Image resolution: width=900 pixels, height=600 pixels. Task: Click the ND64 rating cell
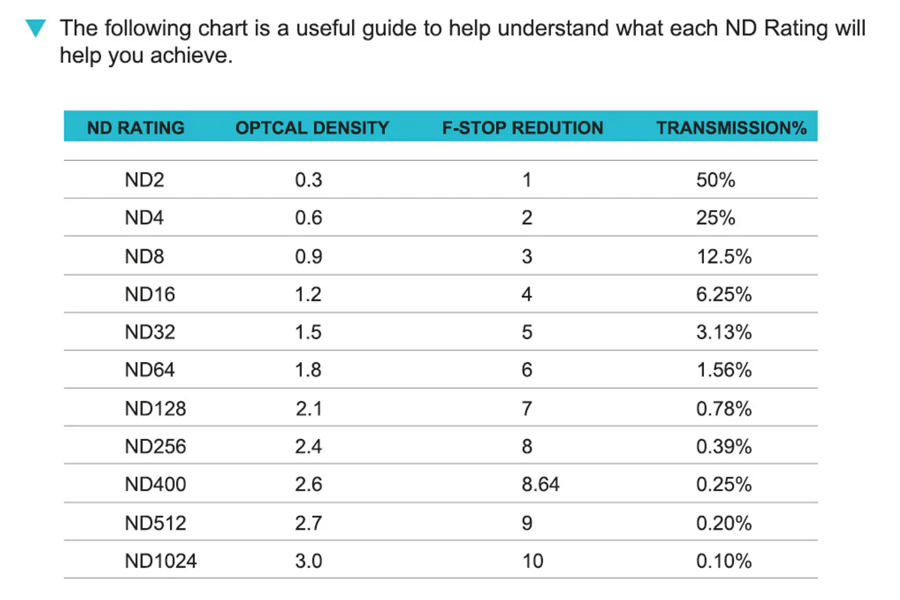point(150,370)
